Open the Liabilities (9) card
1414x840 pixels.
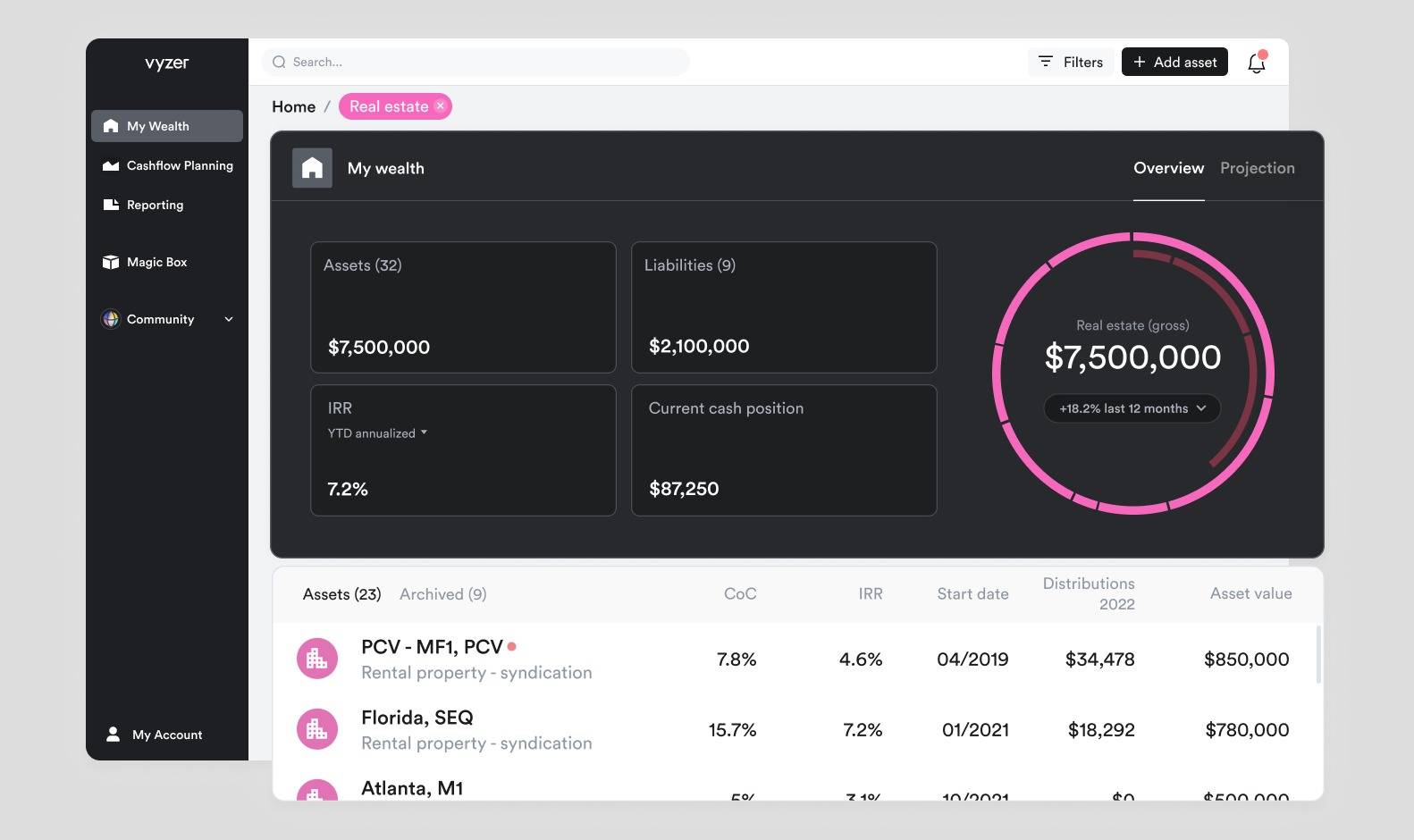click(784, 307)
